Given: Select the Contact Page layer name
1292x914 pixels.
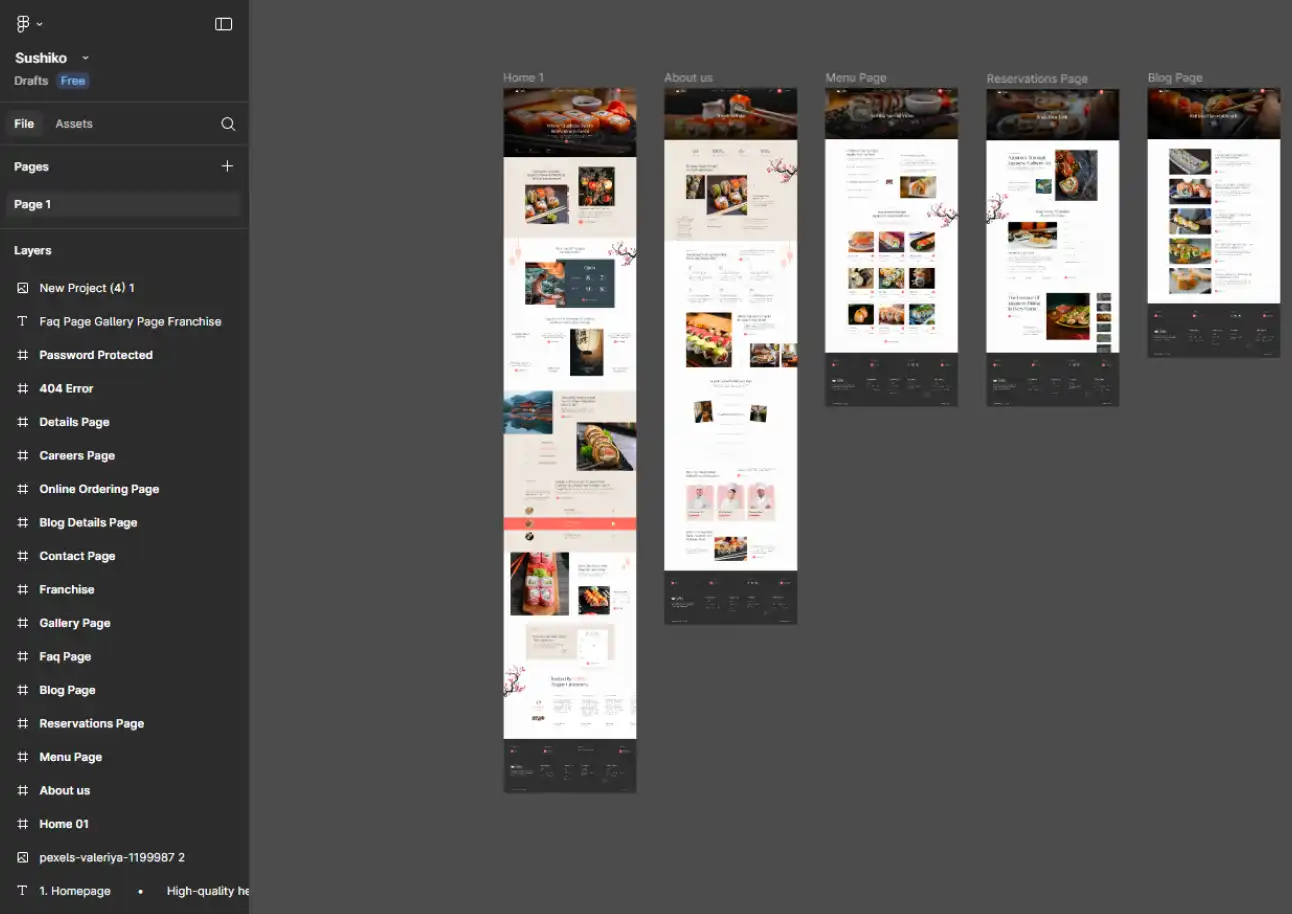Looking at the screenshot, I should click(x=77, y=556).
